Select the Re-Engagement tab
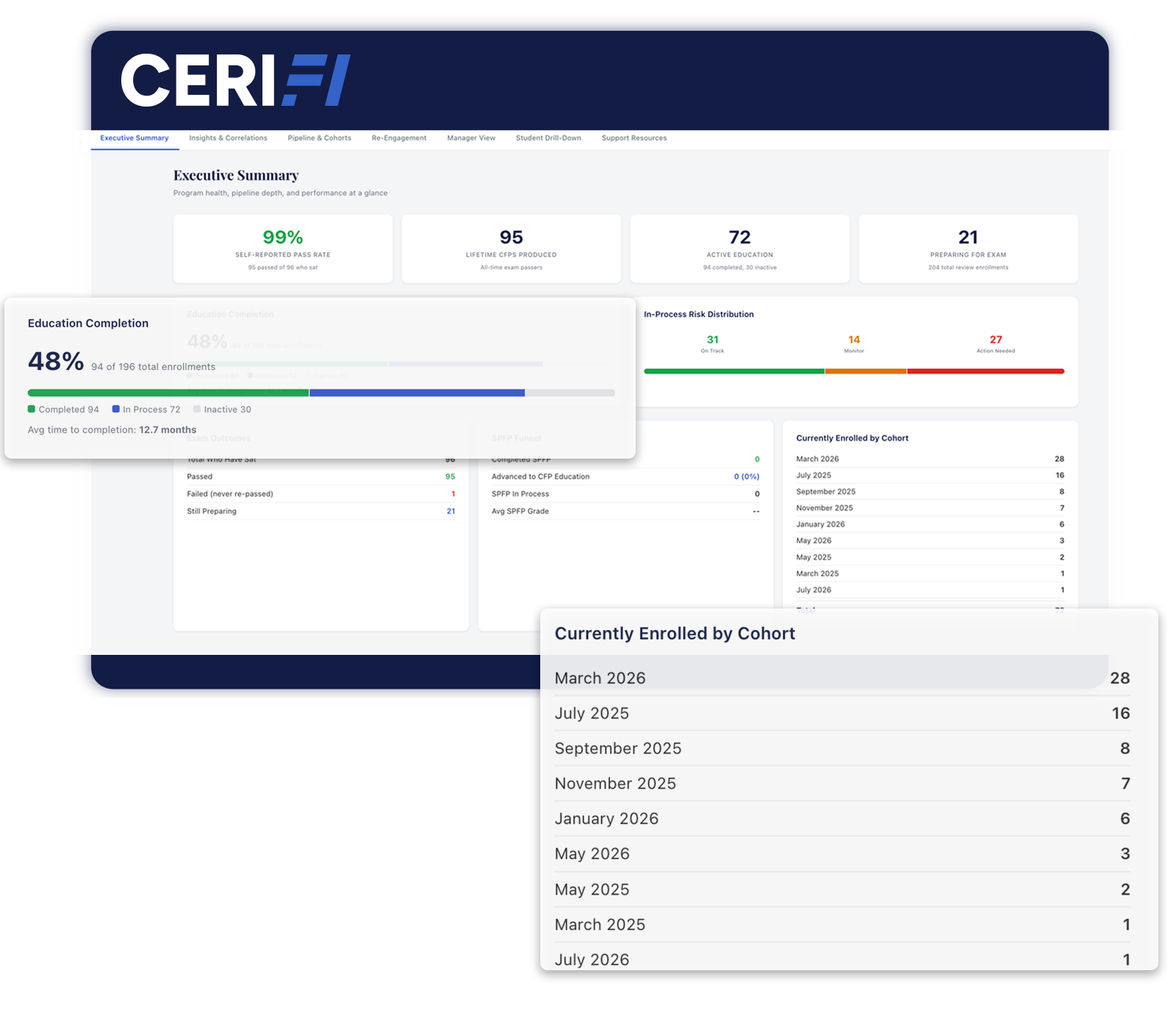1176x1029 pixels. [399, 138]
